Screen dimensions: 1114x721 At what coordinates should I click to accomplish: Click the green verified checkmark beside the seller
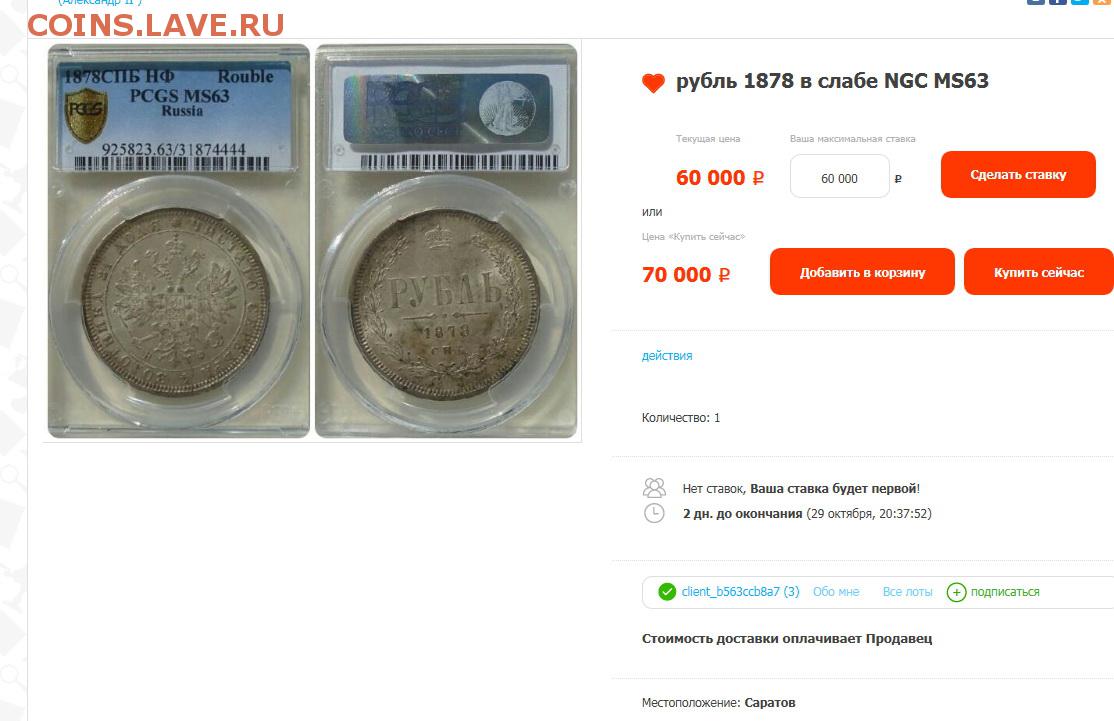click(x=666, y=591)
